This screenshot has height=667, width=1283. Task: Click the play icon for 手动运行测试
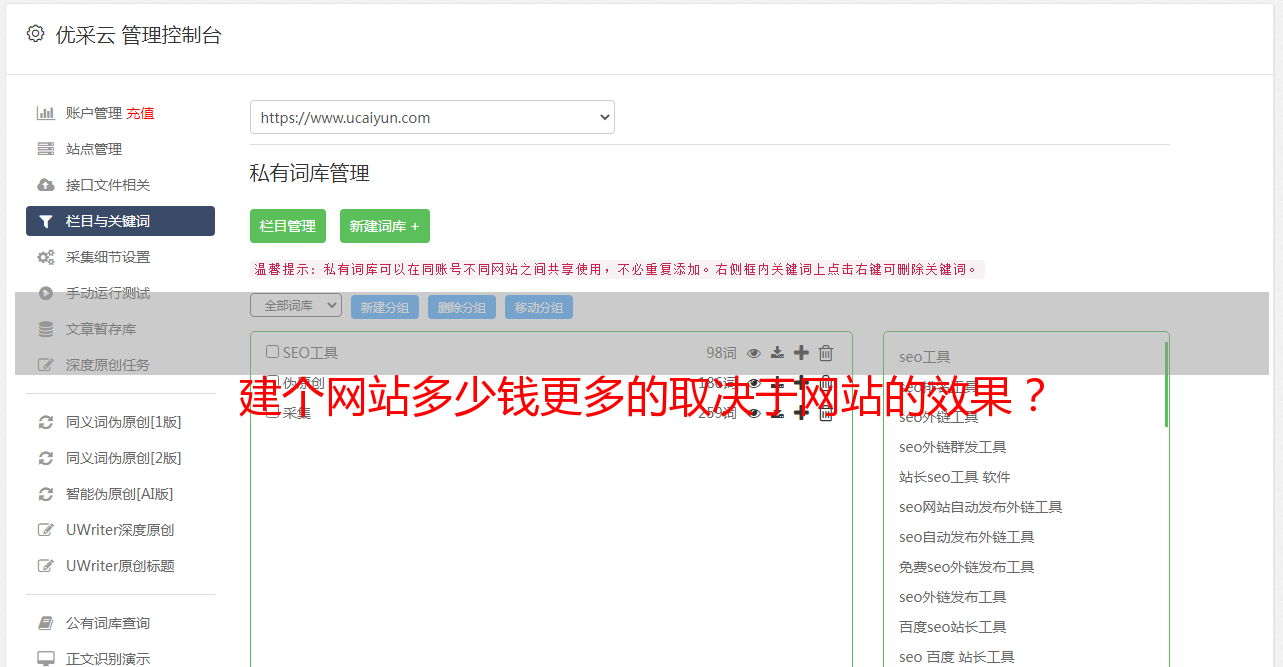tap(46, 293)
